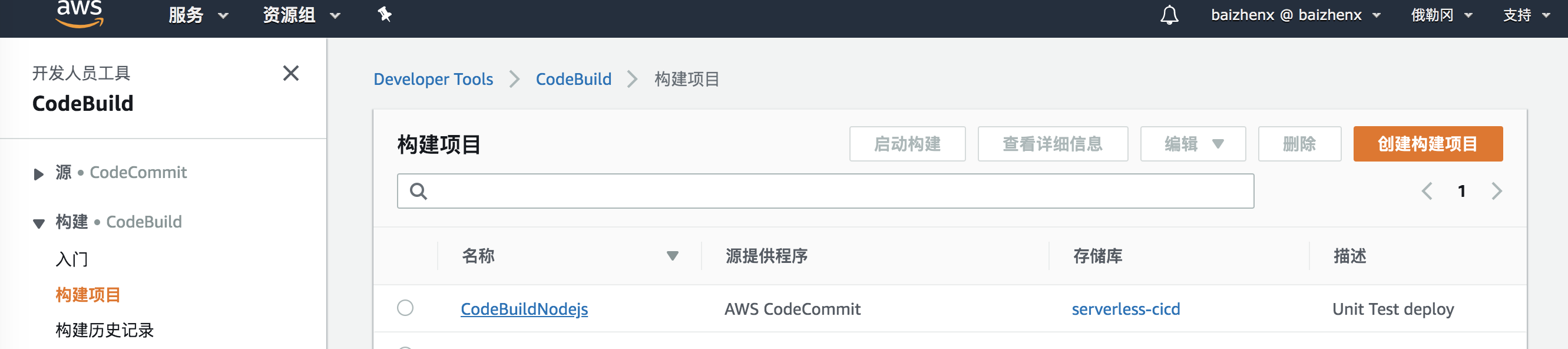Click the build projects search input field

[825, 191]
